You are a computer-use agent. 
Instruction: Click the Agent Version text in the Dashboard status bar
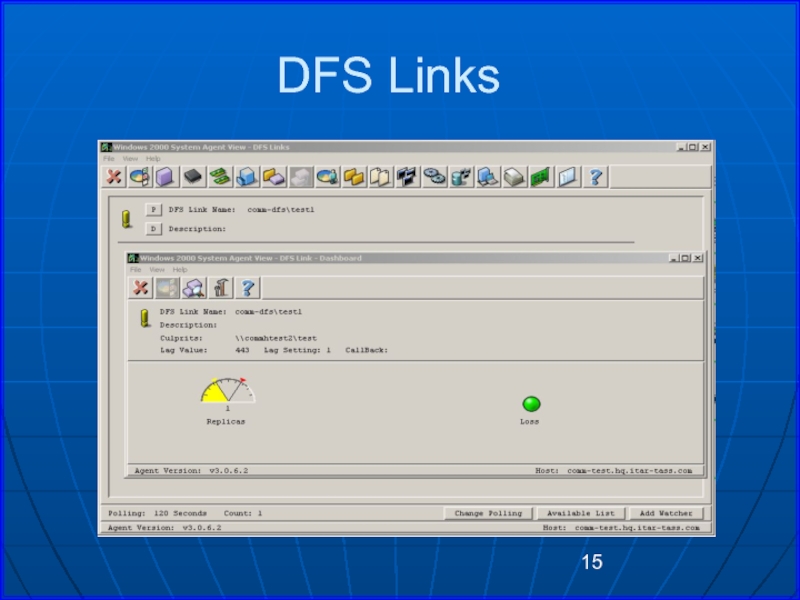click(x=191, y=470)
